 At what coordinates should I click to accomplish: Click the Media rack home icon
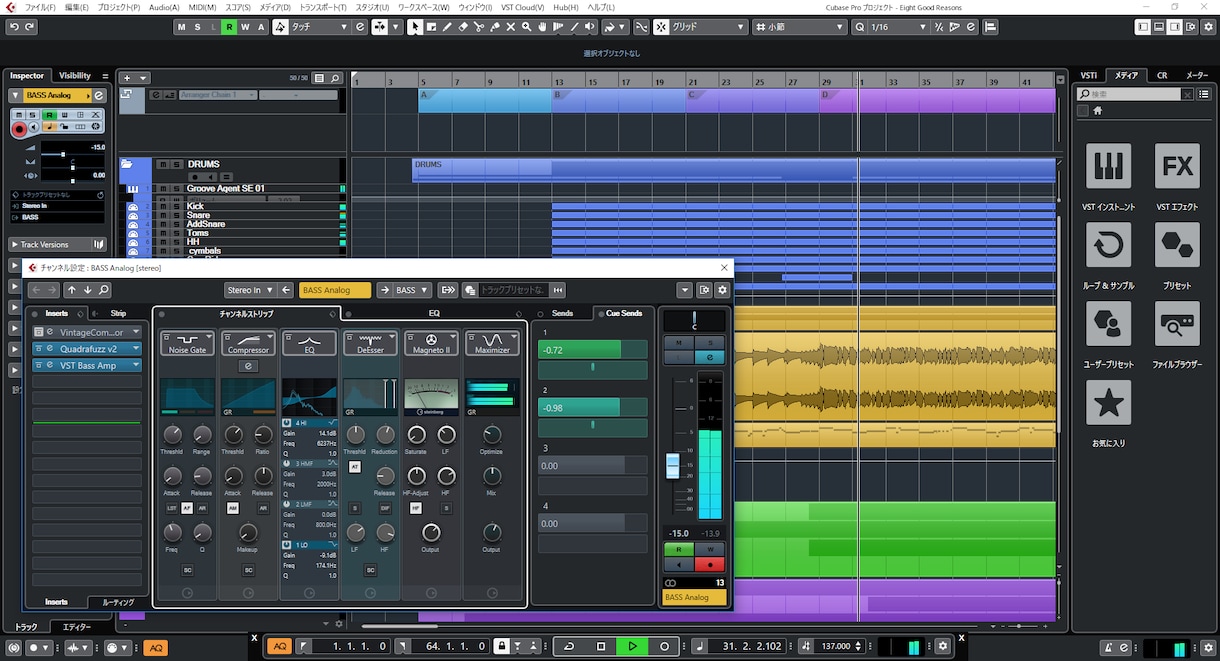(1097, 111)
